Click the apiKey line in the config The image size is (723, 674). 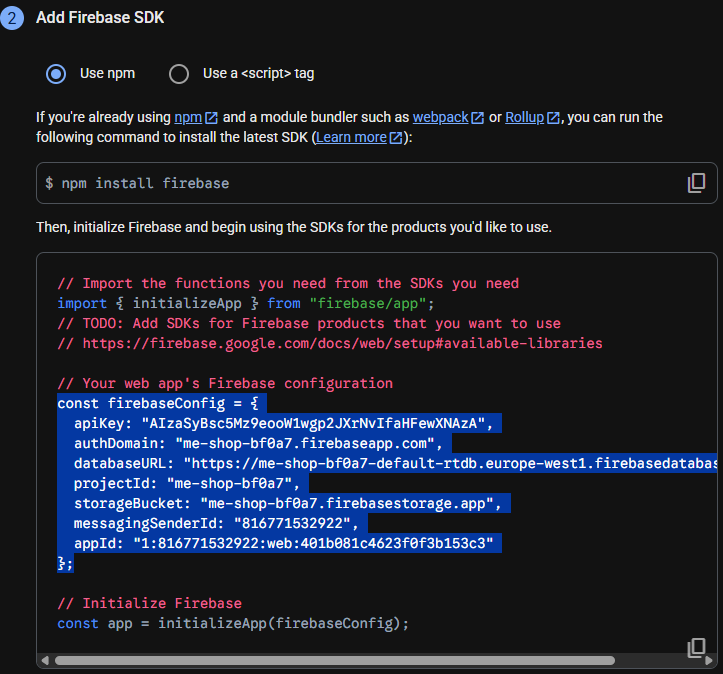[x=284, y=423]
